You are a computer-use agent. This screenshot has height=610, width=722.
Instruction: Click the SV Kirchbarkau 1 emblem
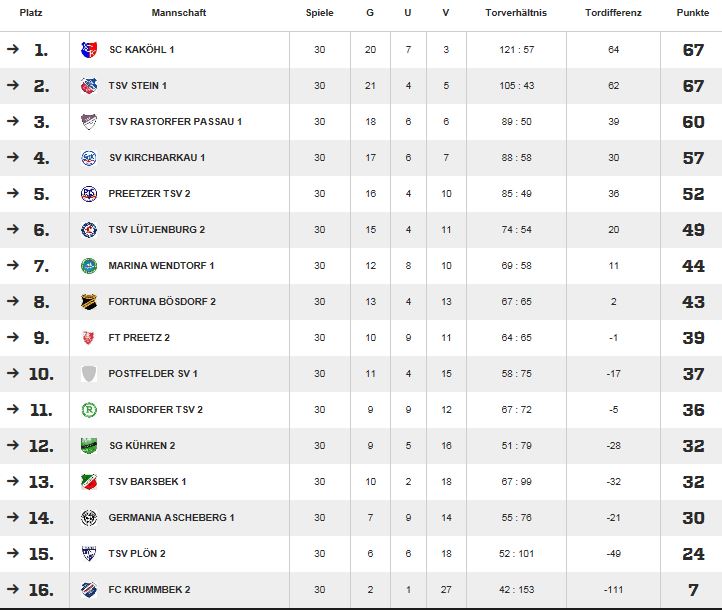(89, 157)
